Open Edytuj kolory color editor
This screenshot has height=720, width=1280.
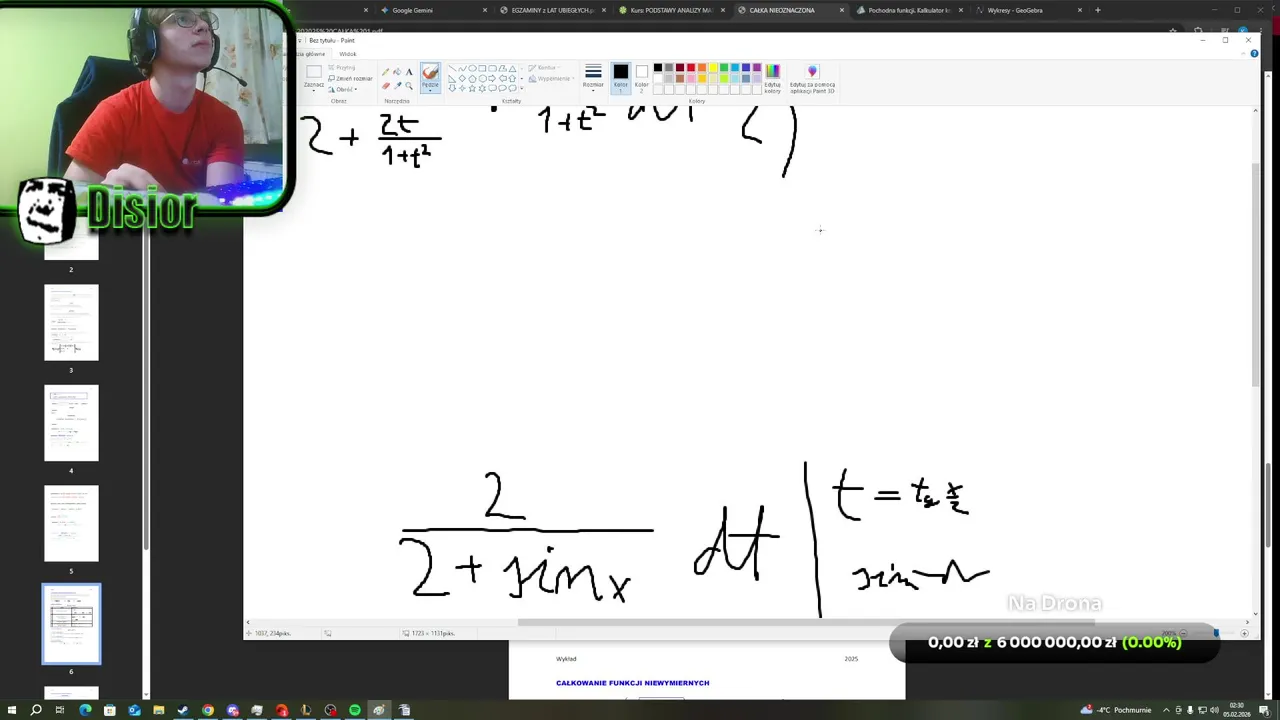coord(772,77)
